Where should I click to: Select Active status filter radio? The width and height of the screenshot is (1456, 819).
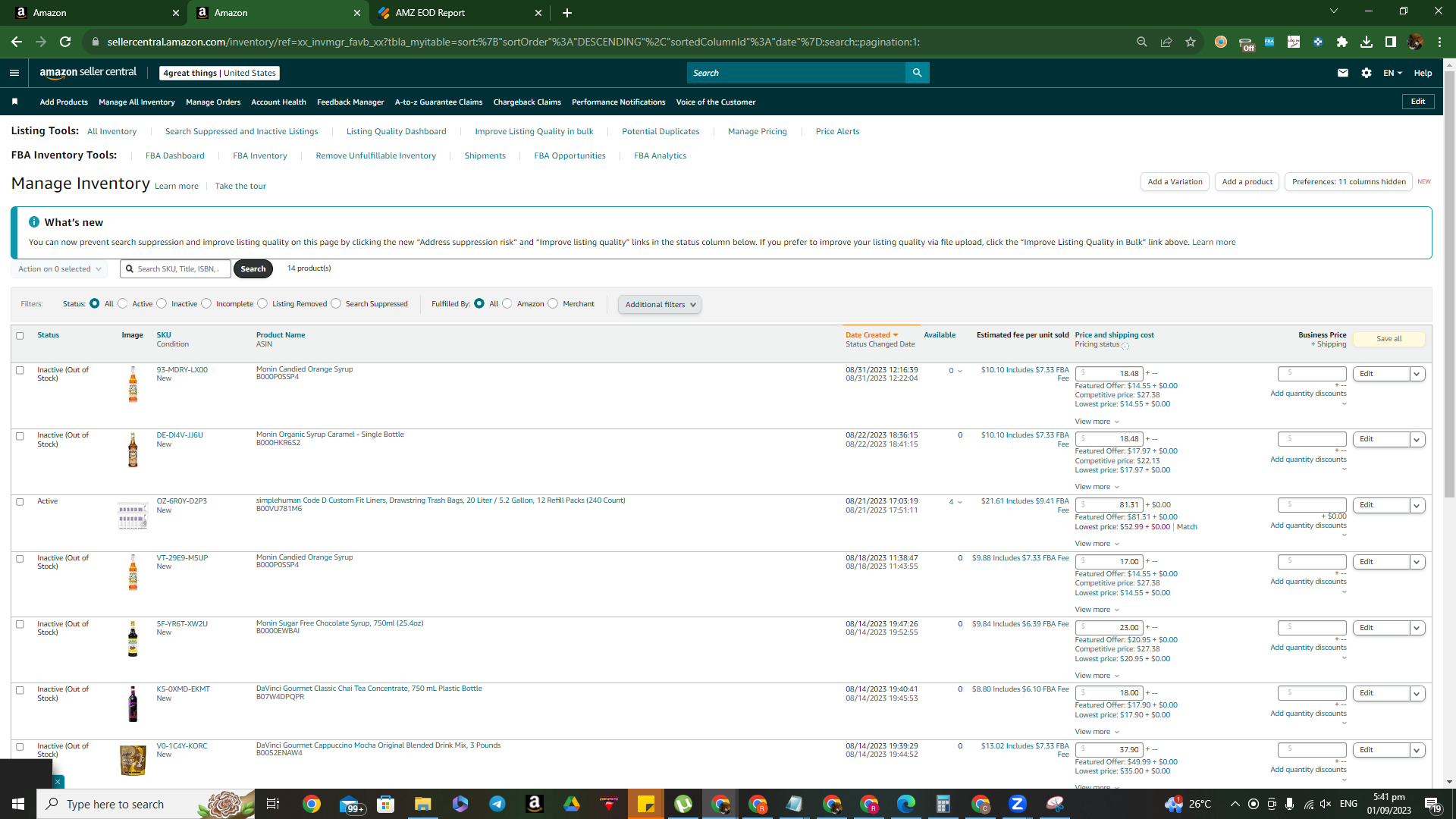click(123, 303)
